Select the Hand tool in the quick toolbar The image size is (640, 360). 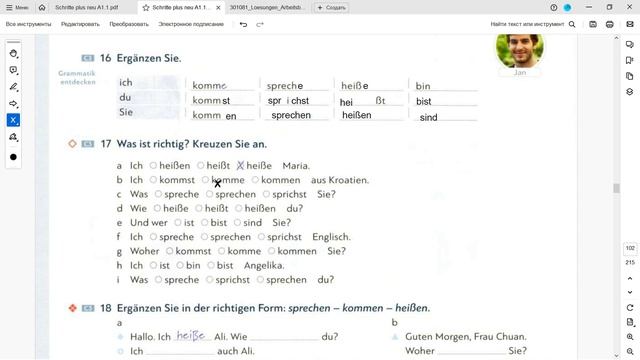13,53
